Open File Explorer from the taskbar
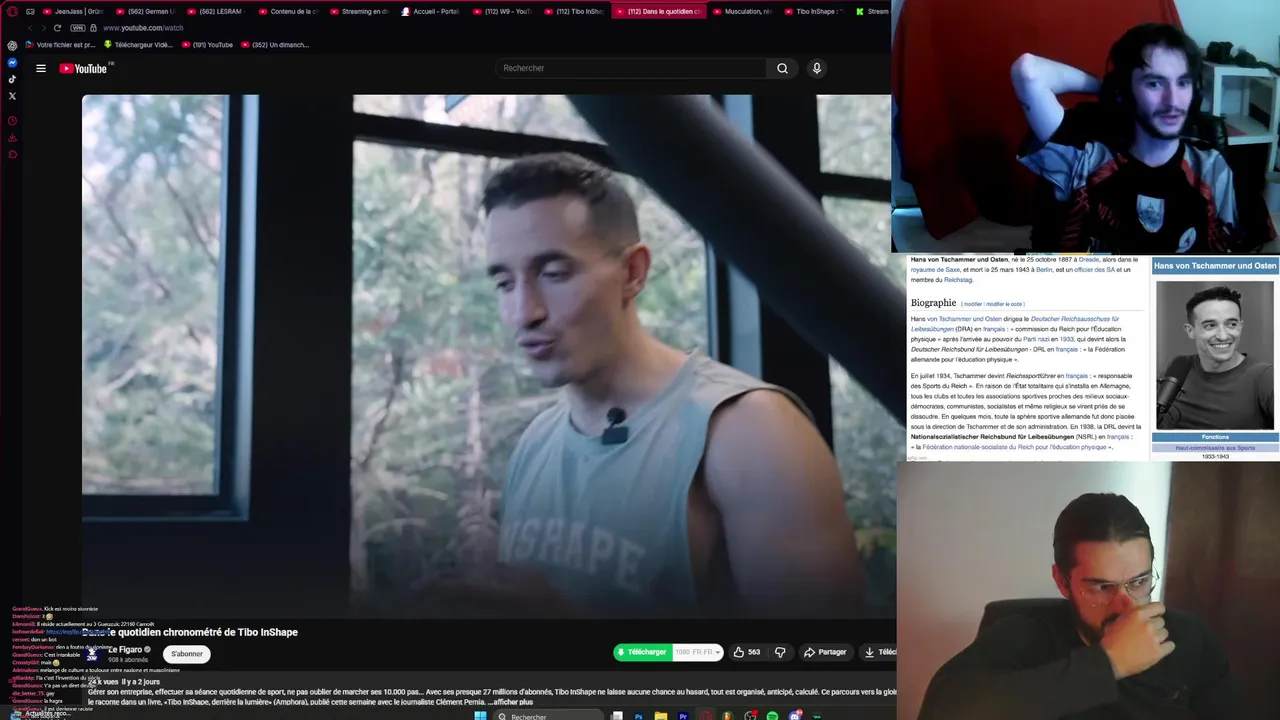The image size is (1280, 720). click(x=661, y=716)
